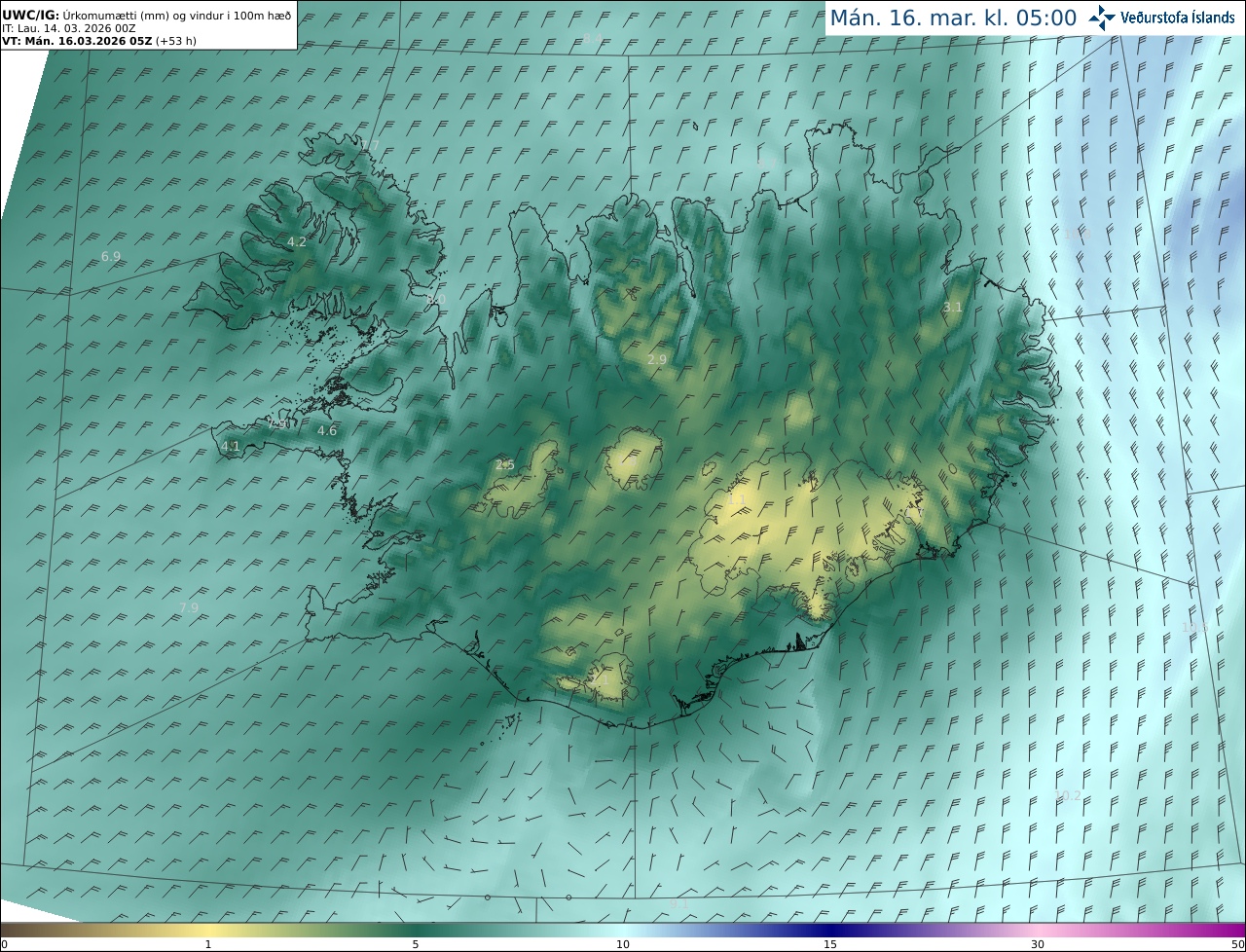Click the 4.1 value at the peninsula tip

[x=231, y=446]
